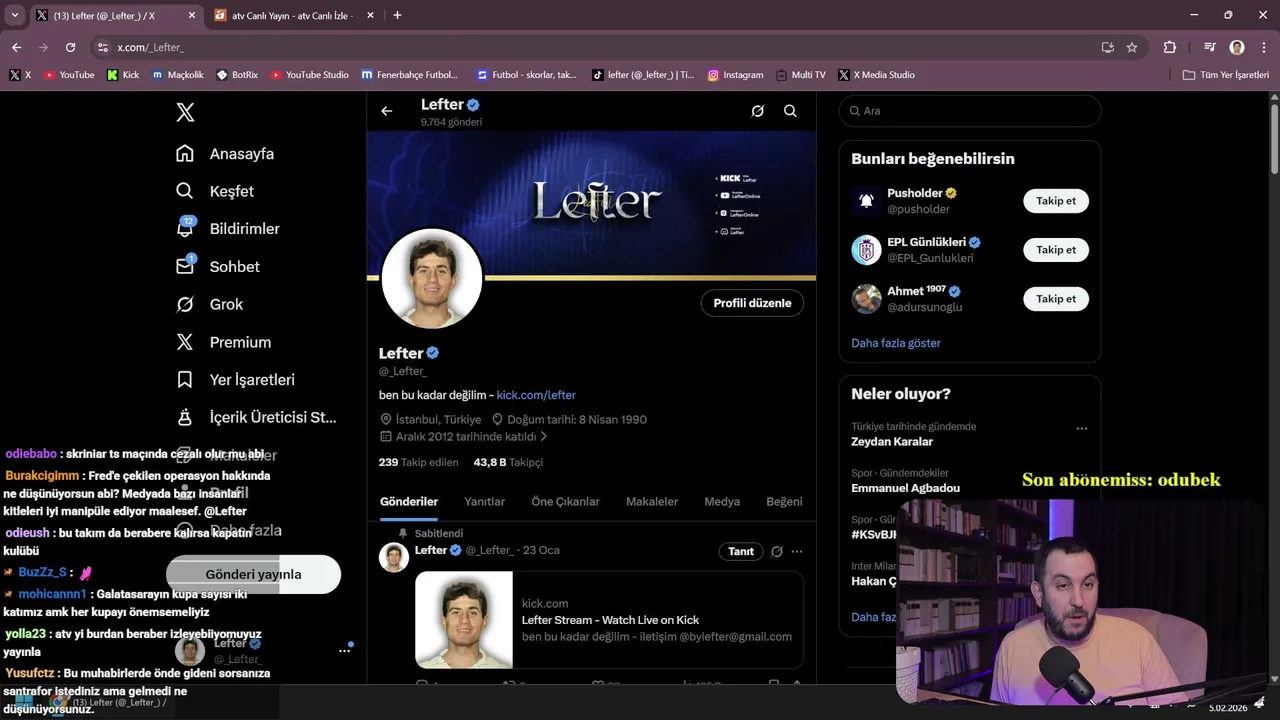
Task: Open 239 Takip edilen list
Action: pyautogui.click(x=419, y=462)
